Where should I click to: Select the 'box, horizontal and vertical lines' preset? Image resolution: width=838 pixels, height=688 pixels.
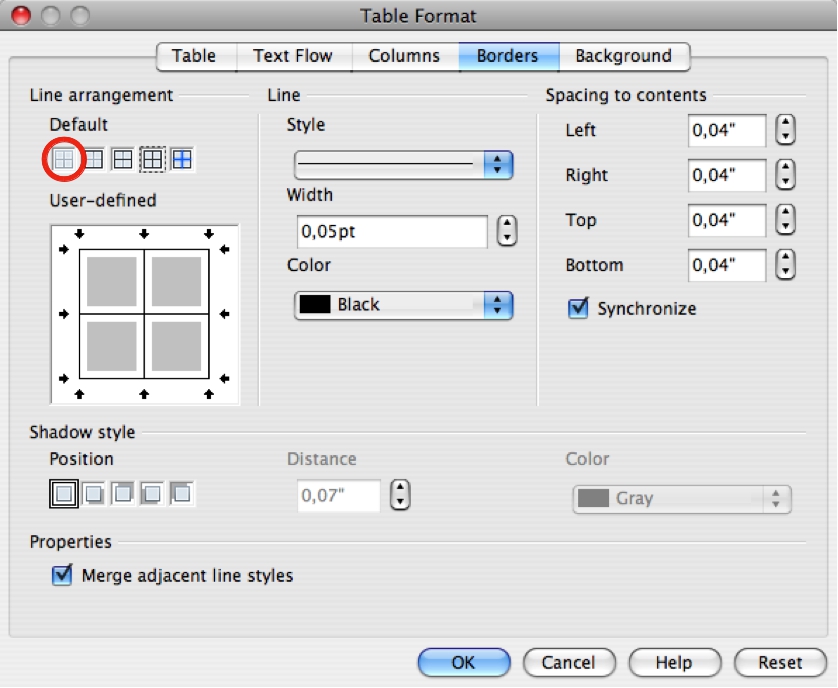tap(151, 158)
